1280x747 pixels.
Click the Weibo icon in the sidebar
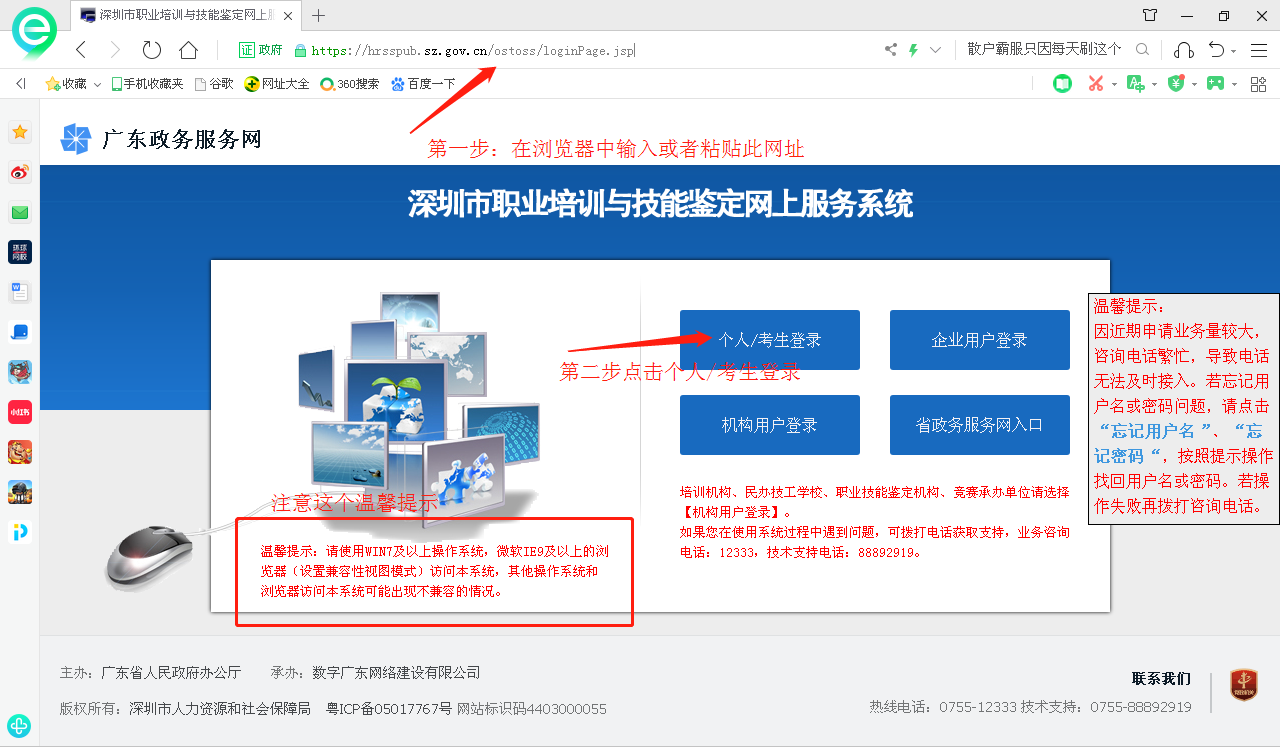tap(20, 173)
